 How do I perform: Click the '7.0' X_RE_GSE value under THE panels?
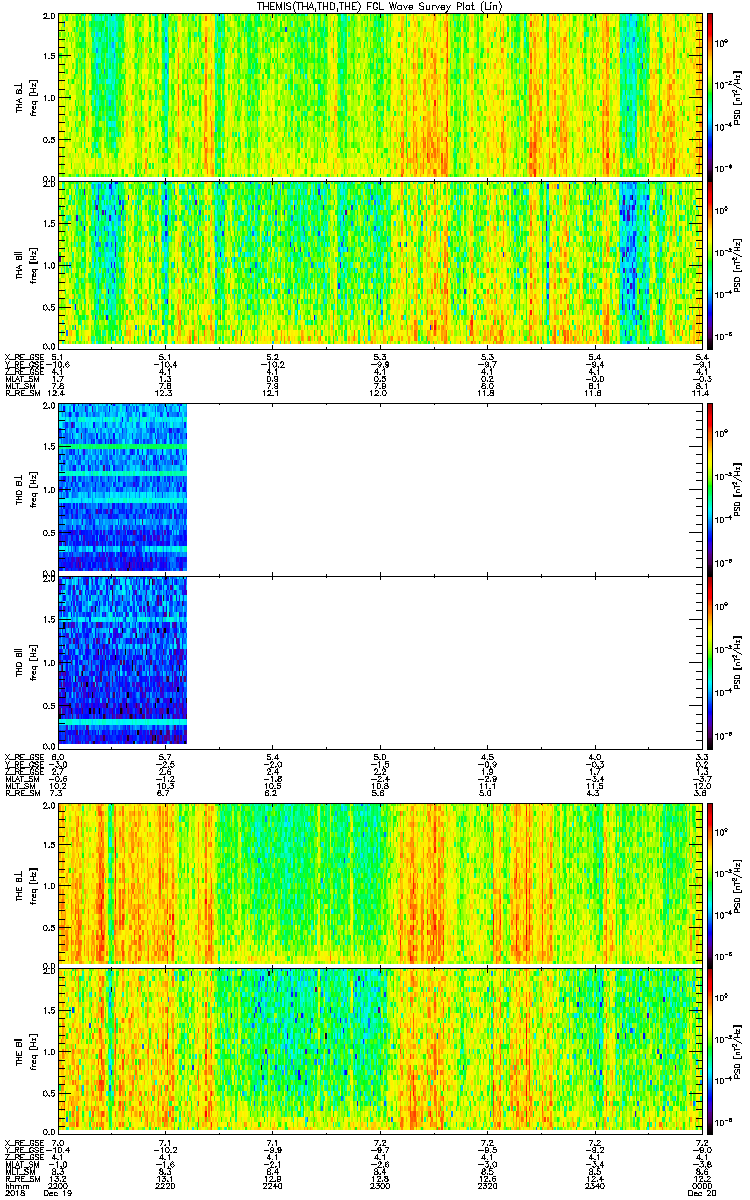58,1141
